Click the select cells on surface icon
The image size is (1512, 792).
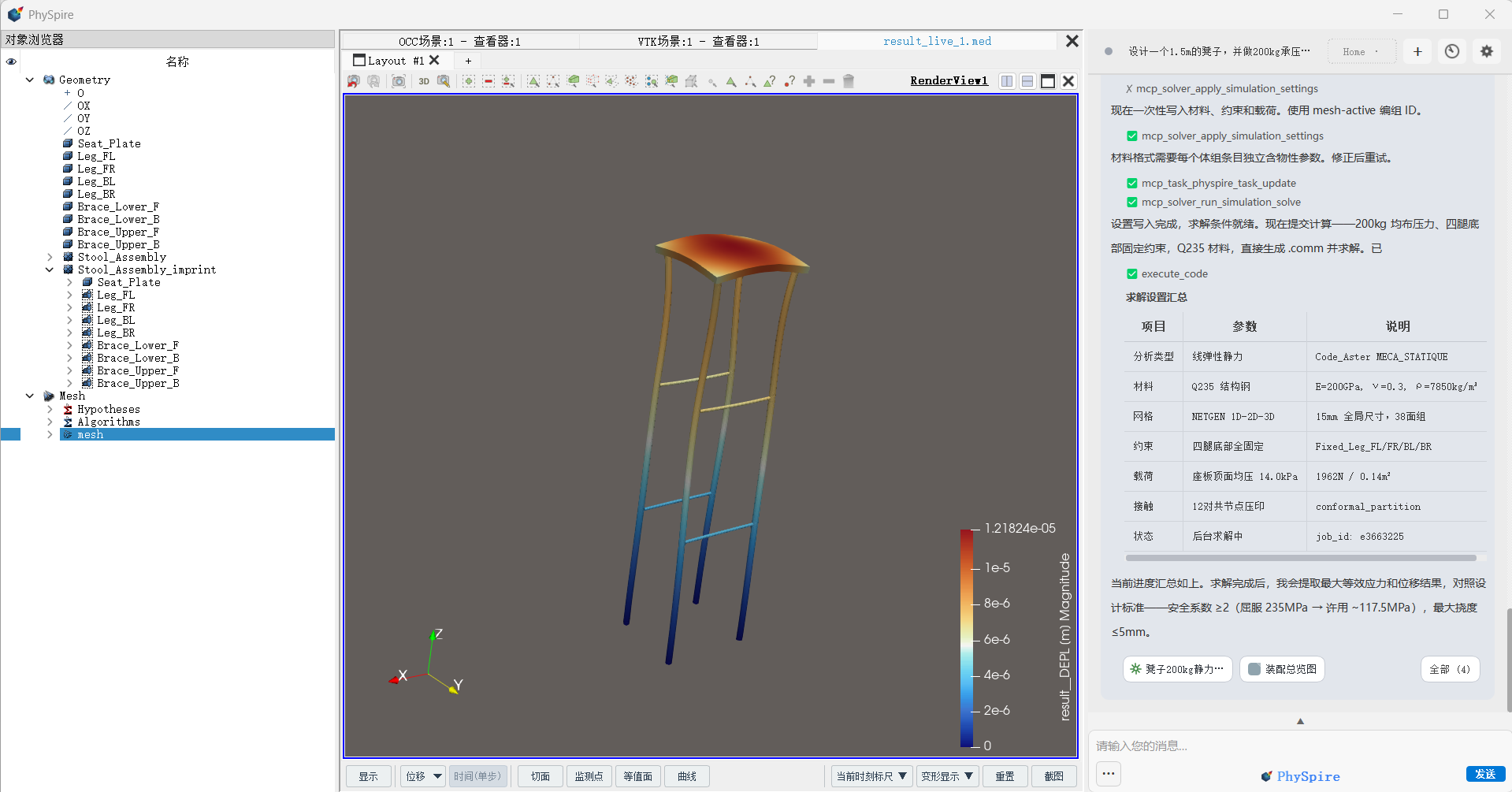pyautogui.click(x=533, y=81)
